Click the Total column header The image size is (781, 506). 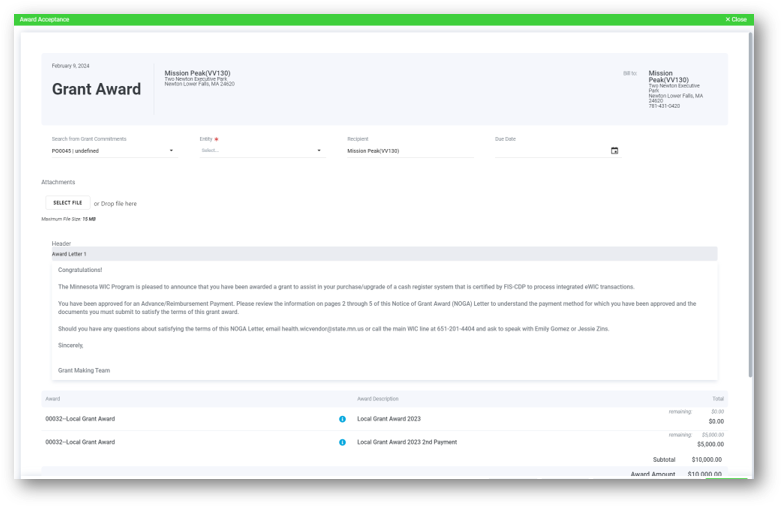[718, 399]
